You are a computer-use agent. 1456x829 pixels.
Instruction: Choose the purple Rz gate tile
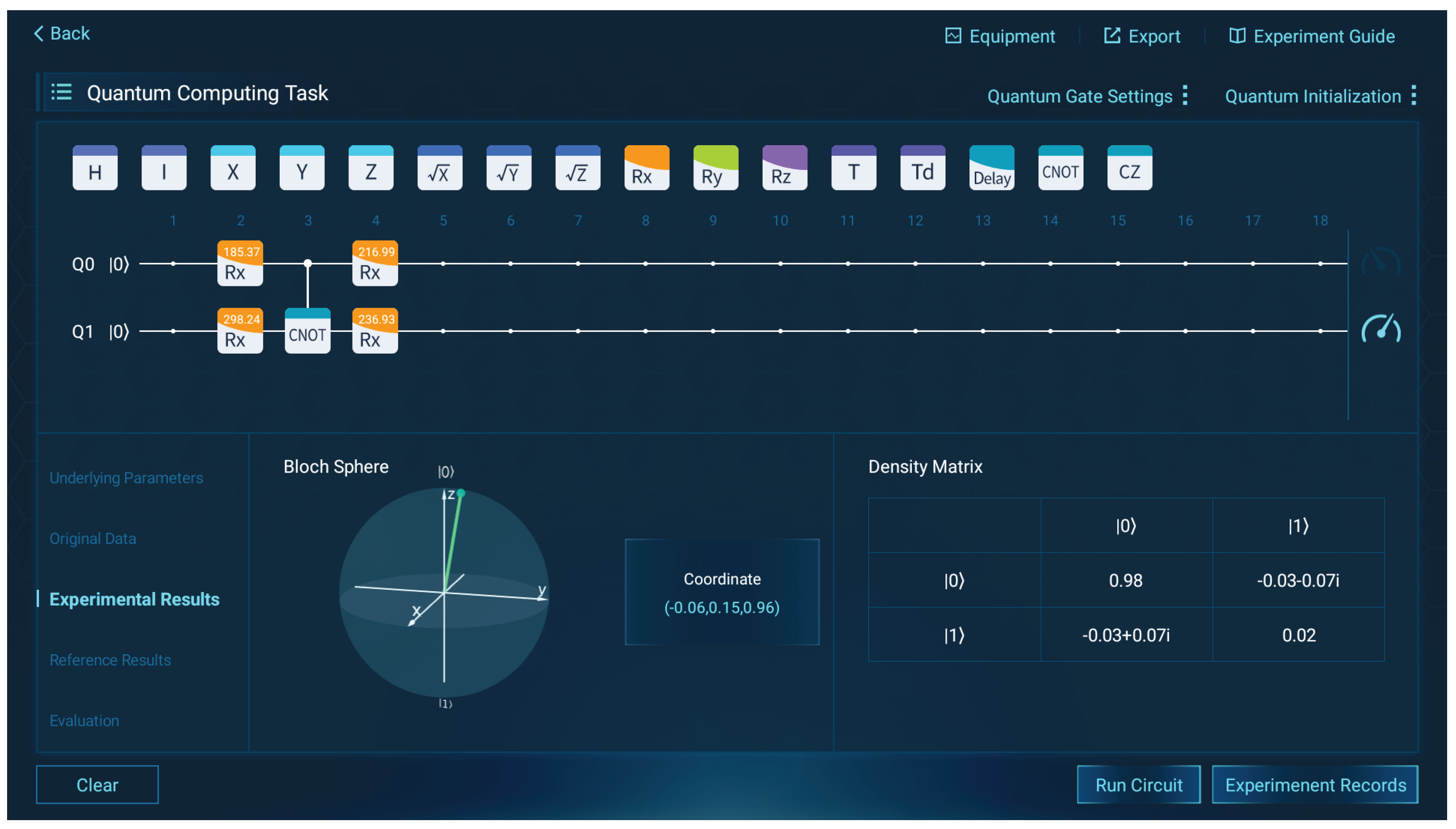(x=784, y=168)
